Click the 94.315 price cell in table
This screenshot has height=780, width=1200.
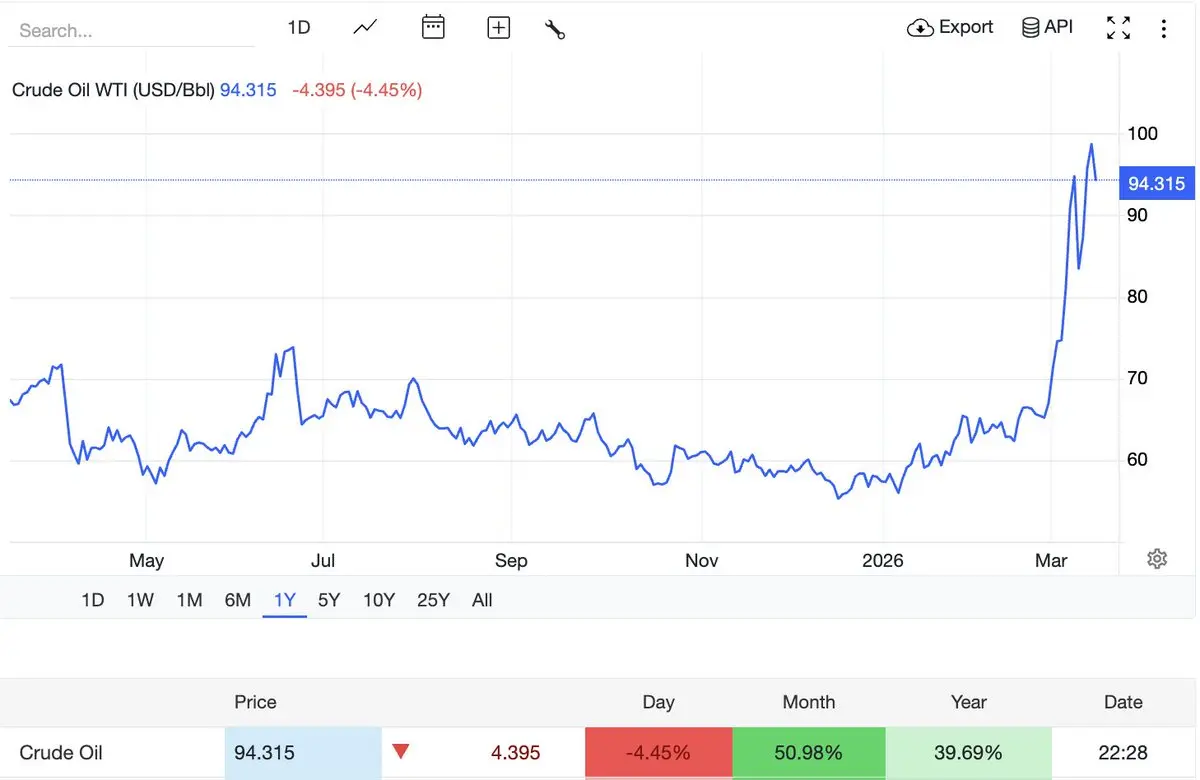303,752
